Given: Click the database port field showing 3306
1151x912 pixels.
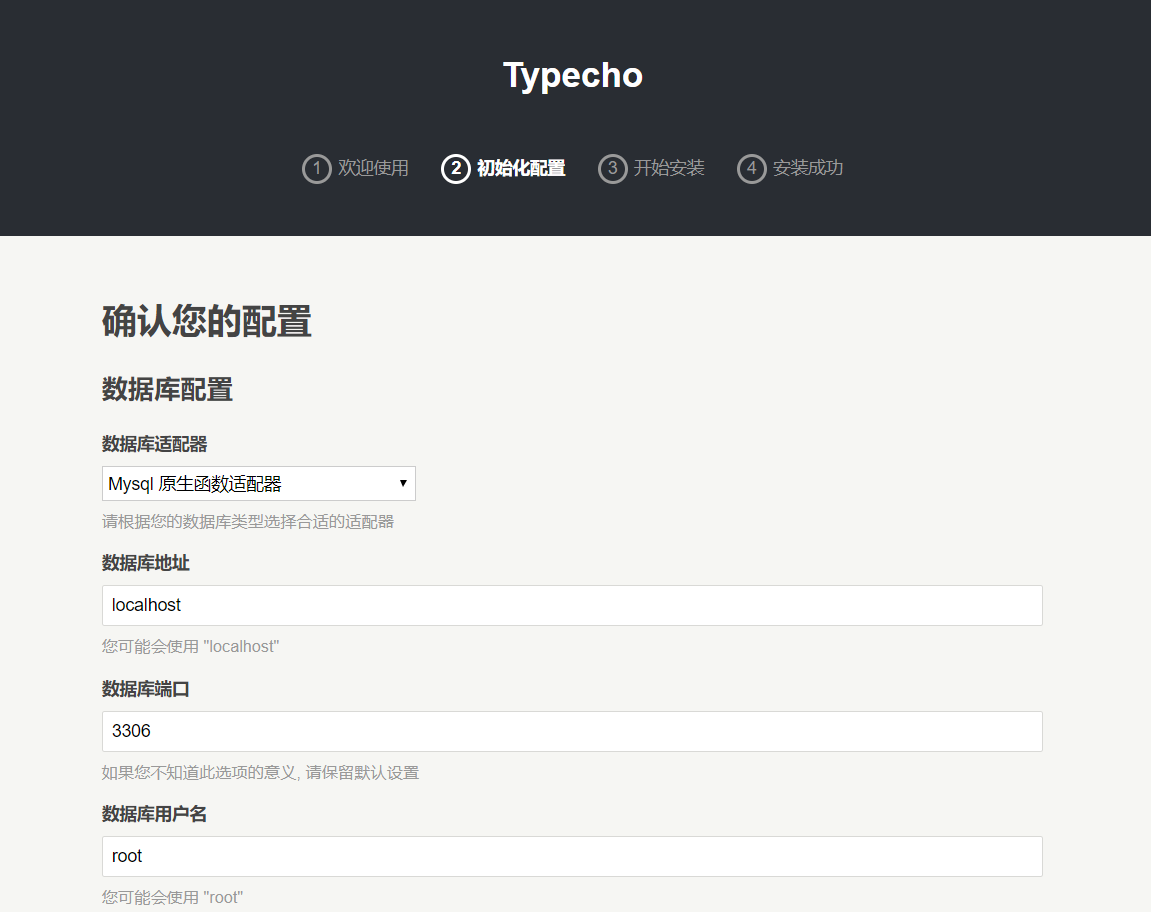Looking at the screenshot, I should pyautogui.click(x=572, y=731).
